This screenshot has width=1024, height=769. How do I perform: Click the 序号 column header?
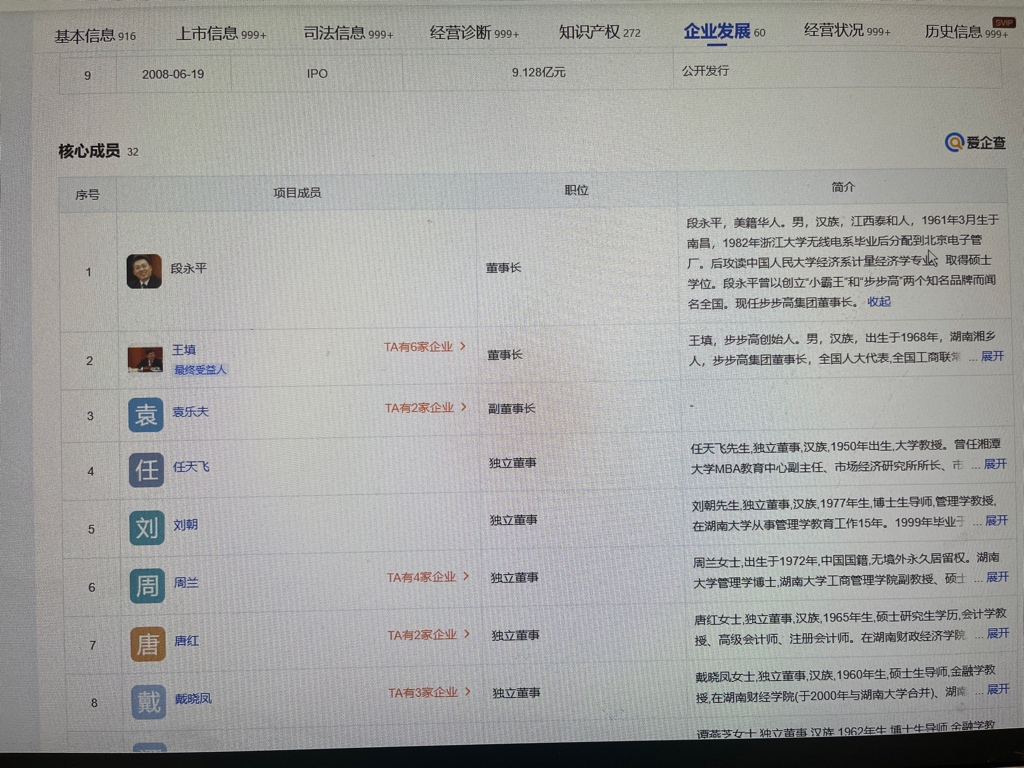click(87, 195)
